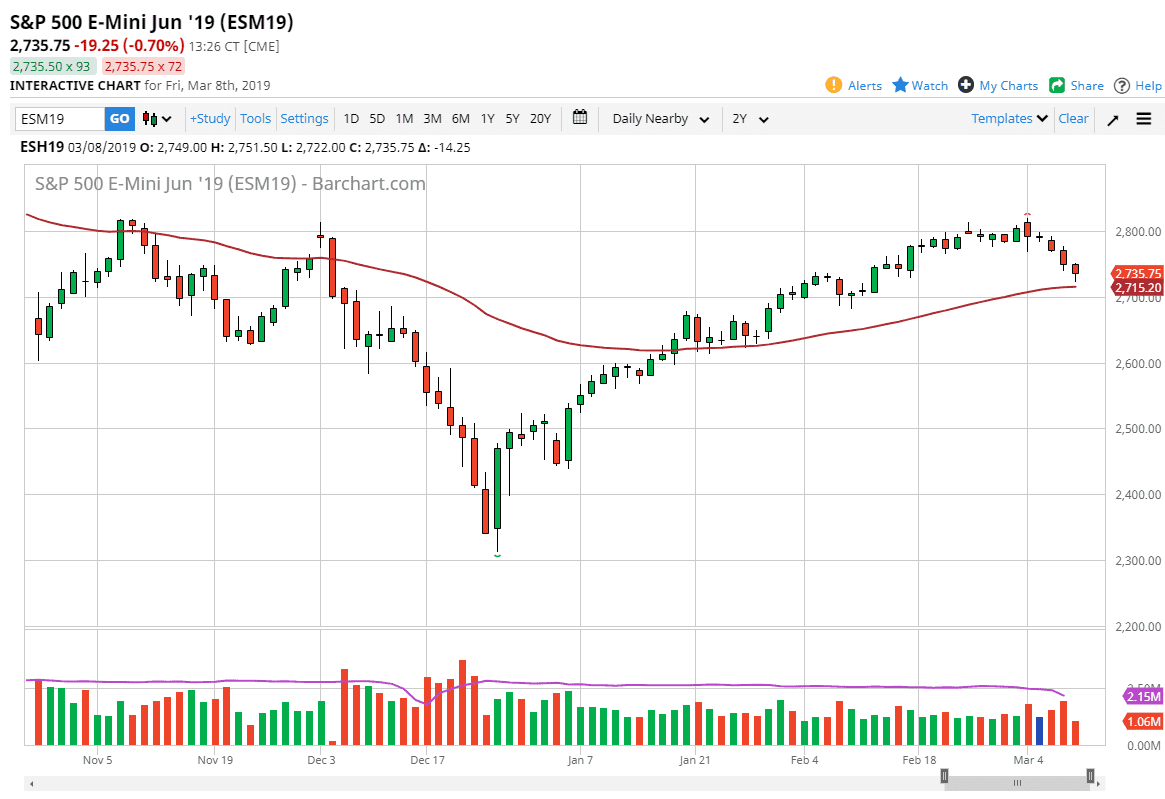Switch to the 1Y timeframe

[487, 118]
